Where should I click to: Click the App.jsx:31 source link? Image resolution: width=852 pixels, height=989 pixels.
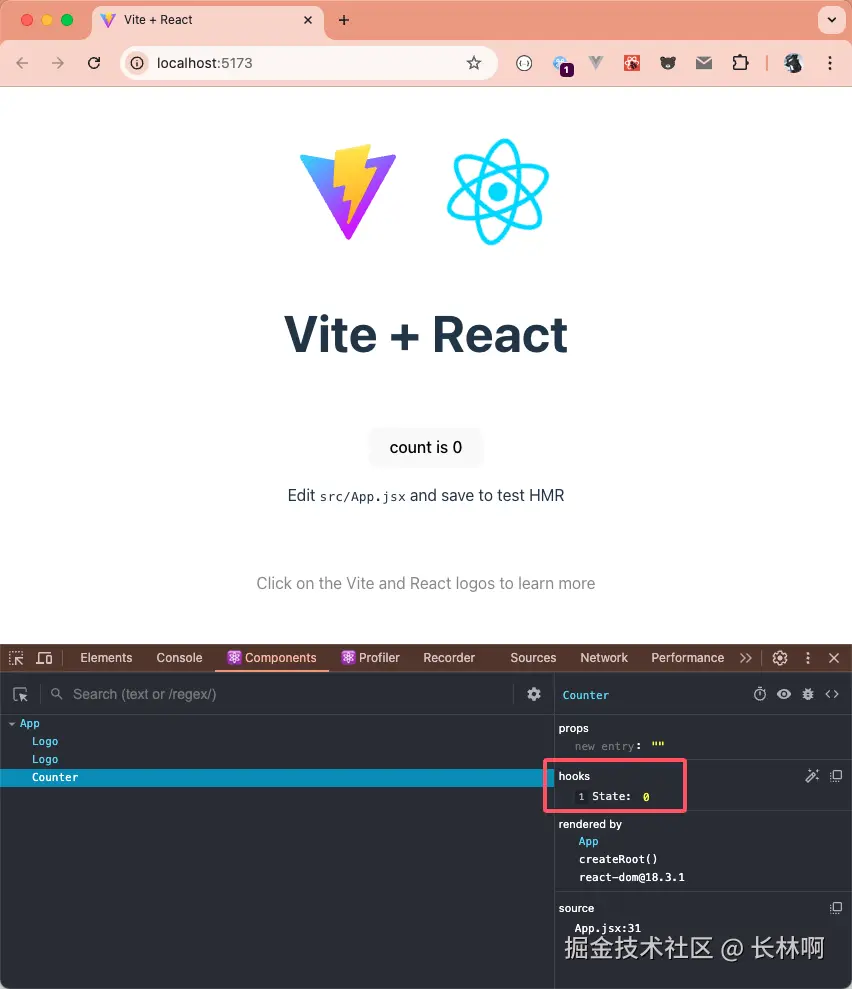point(607,928)
